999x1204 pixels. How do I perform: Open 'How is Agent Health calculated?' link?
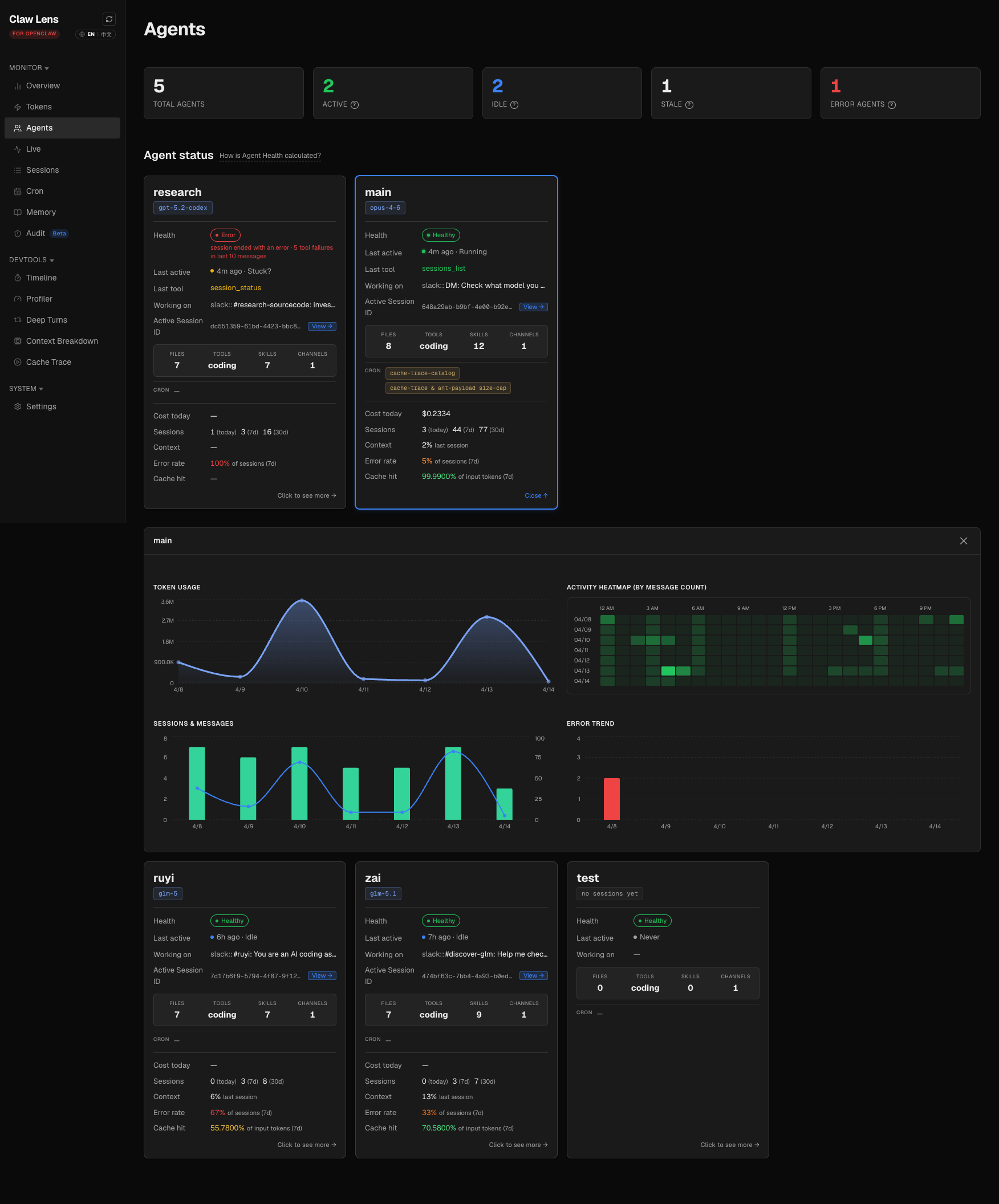click(270, 156)
